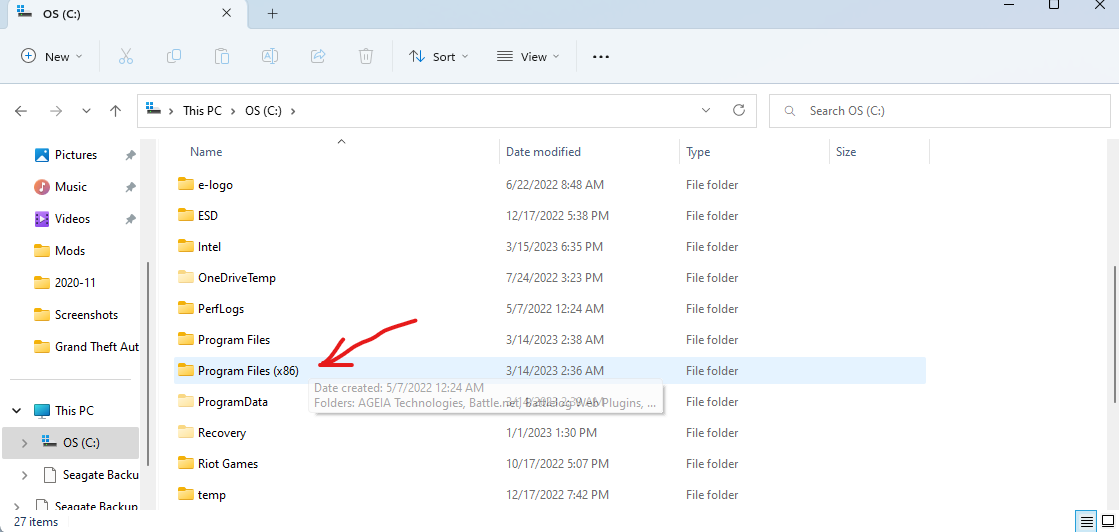1119x532 pixels.
Task: Open Screenshots folder in sidebar
Action: click(86, 315)
